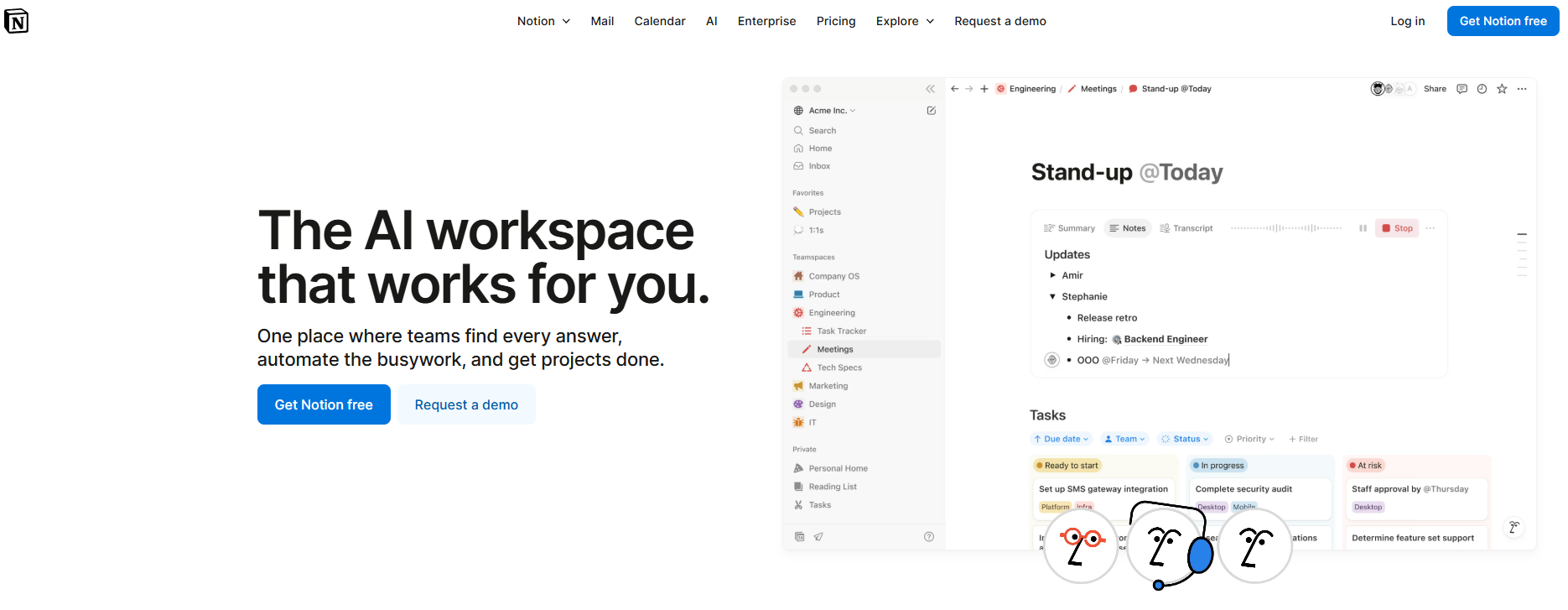1568x610 pixels.
Task: Click the audio waveform progress indicator
Action: coord(1286,228)
